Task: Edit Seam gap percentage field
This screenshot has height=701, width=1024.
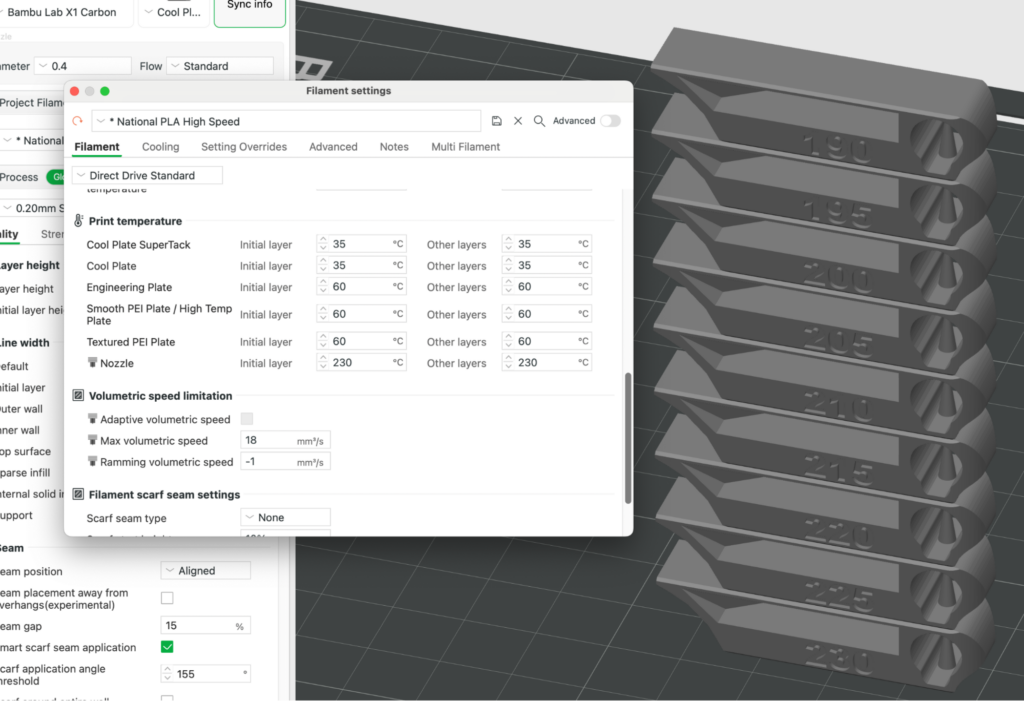Action: (x=205, y=625)
